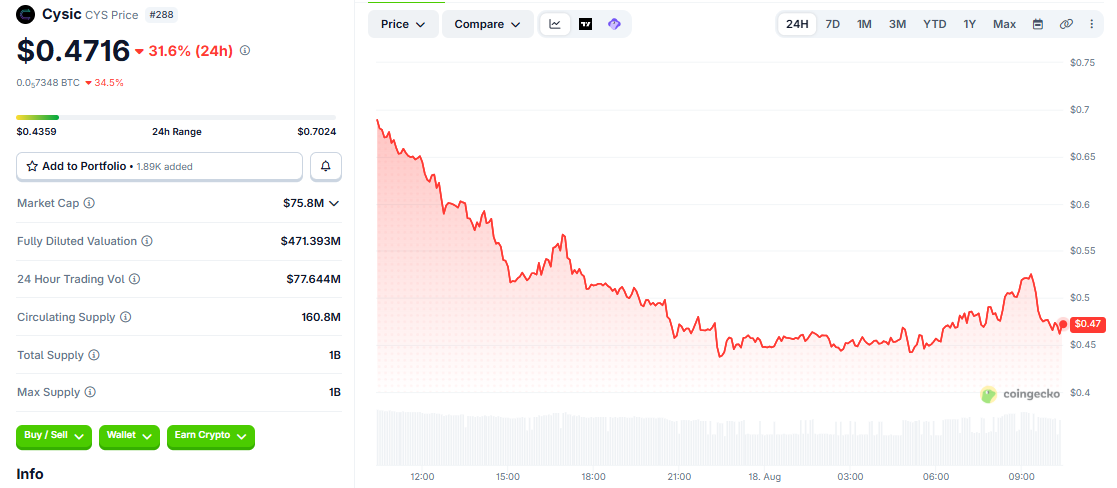
Task: Open the Compare dropdown
Action: (488, 24)
